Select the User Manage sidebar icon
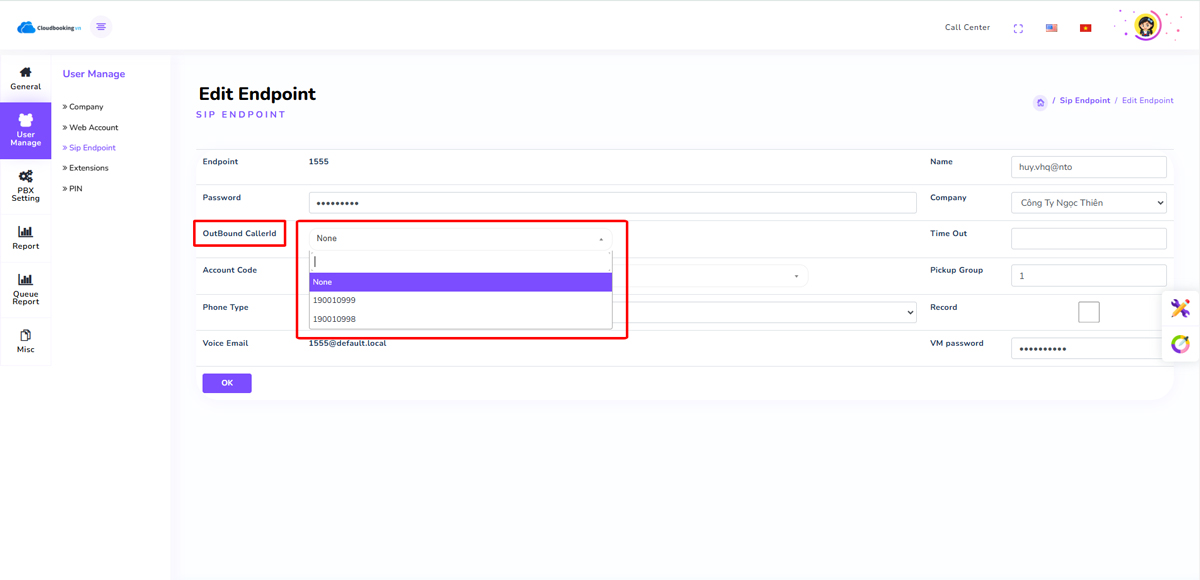The height and width of the screenshot is (580, 1200). (x=26, y=120)
